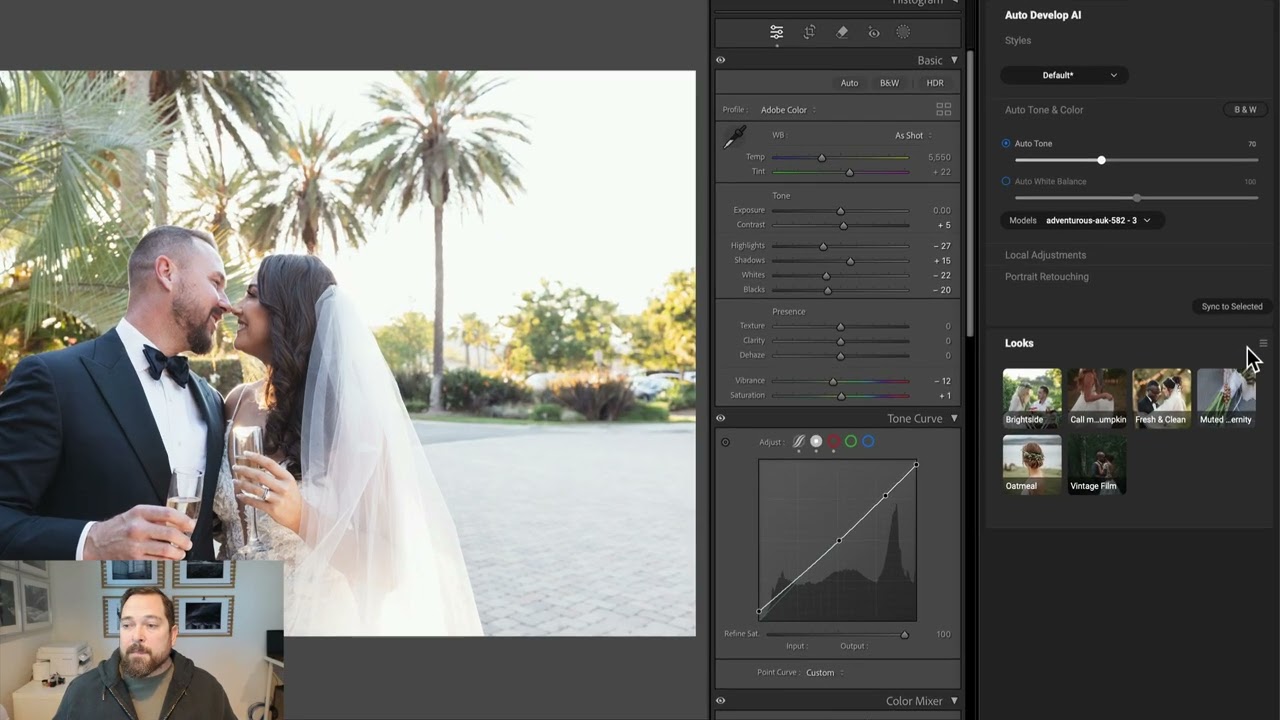Open the profile browser grid icon
Viewport: 1280px width, 720px height.
943,109
